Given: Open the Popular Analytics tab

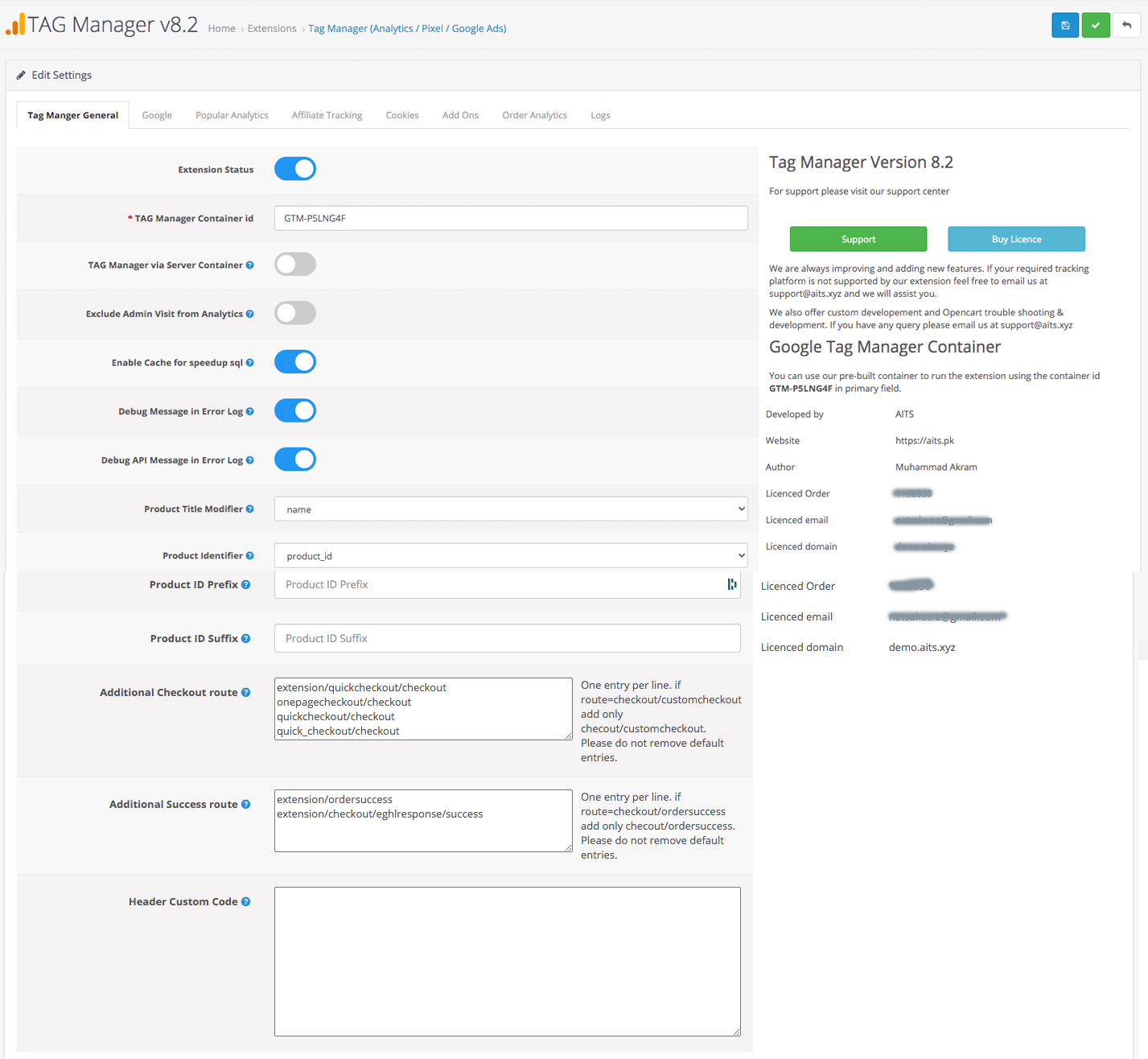Looking at the screenshot, I should [x=232, y=115].
